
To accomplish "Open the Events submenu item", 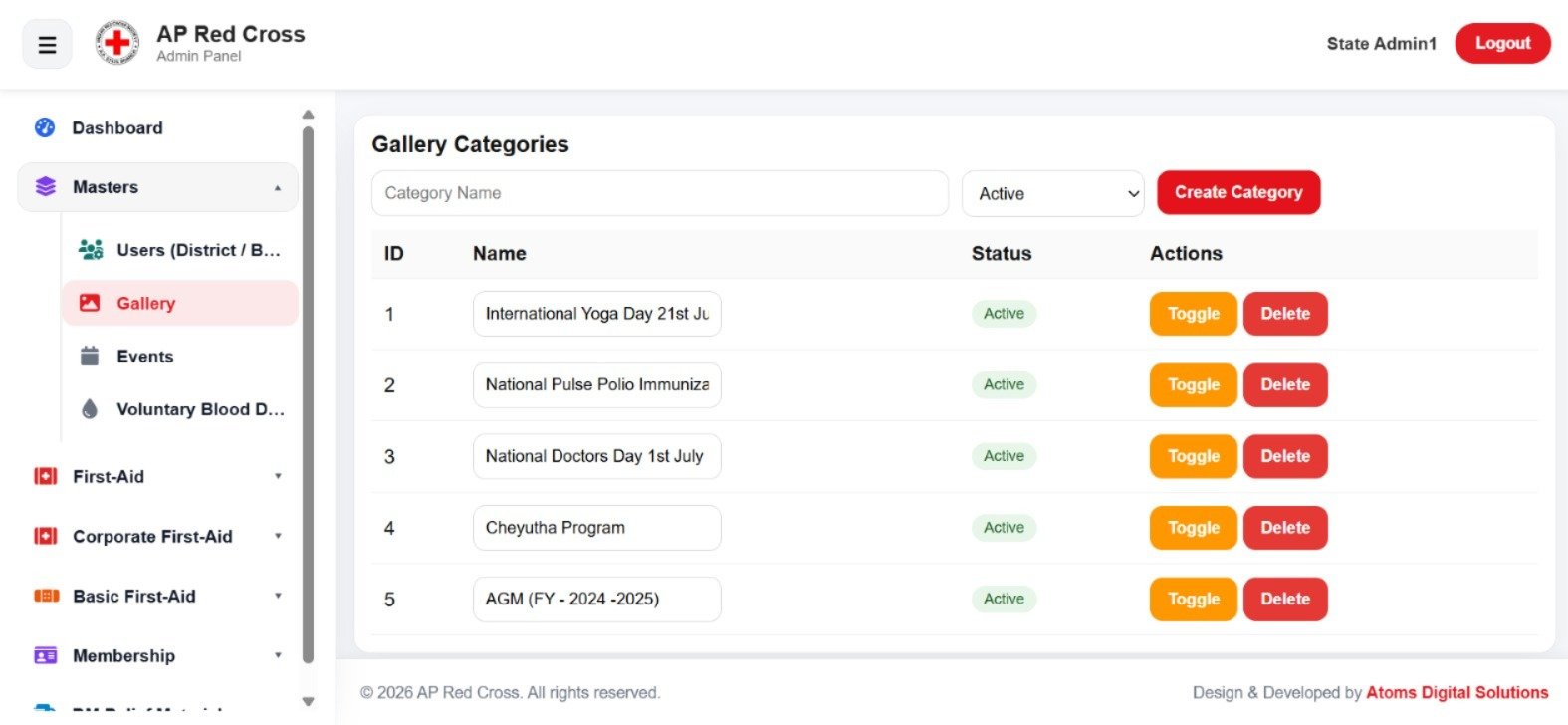I will (179, 356).
